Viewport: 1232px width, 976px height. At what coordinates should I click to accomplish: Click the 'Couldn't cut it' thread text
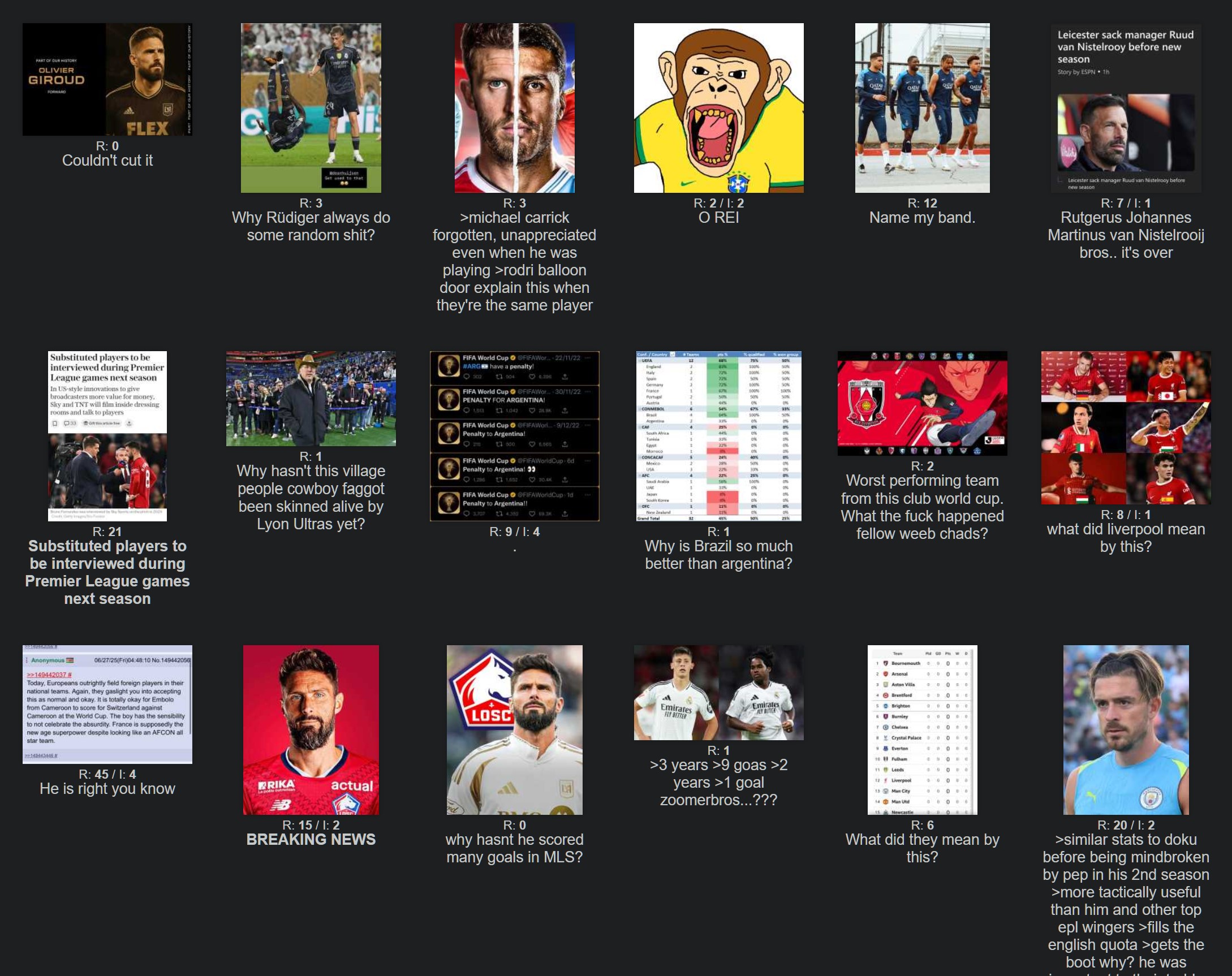(107, 161)
